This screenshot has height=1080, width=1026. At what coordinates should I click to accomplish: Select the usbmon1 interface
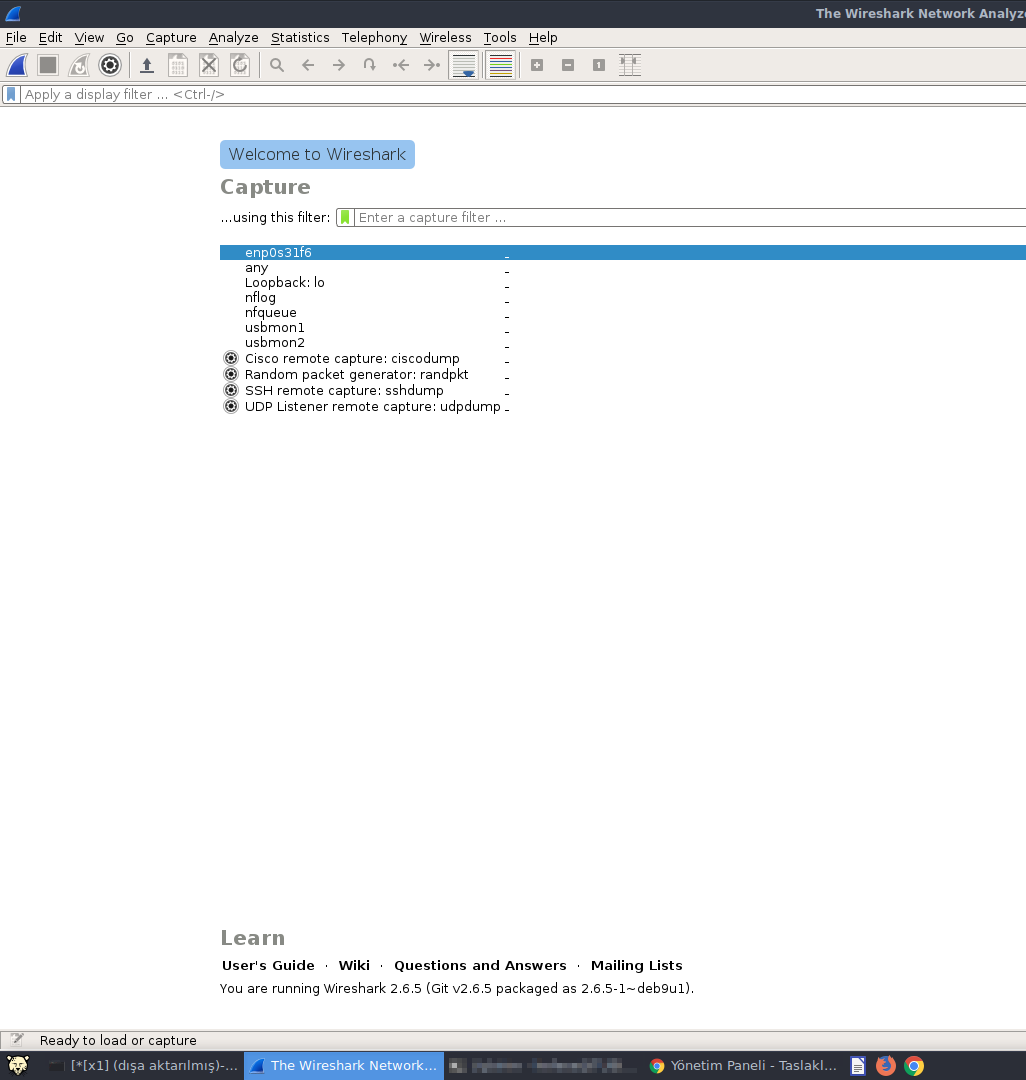pyautogui.click(x=623, y=328)
